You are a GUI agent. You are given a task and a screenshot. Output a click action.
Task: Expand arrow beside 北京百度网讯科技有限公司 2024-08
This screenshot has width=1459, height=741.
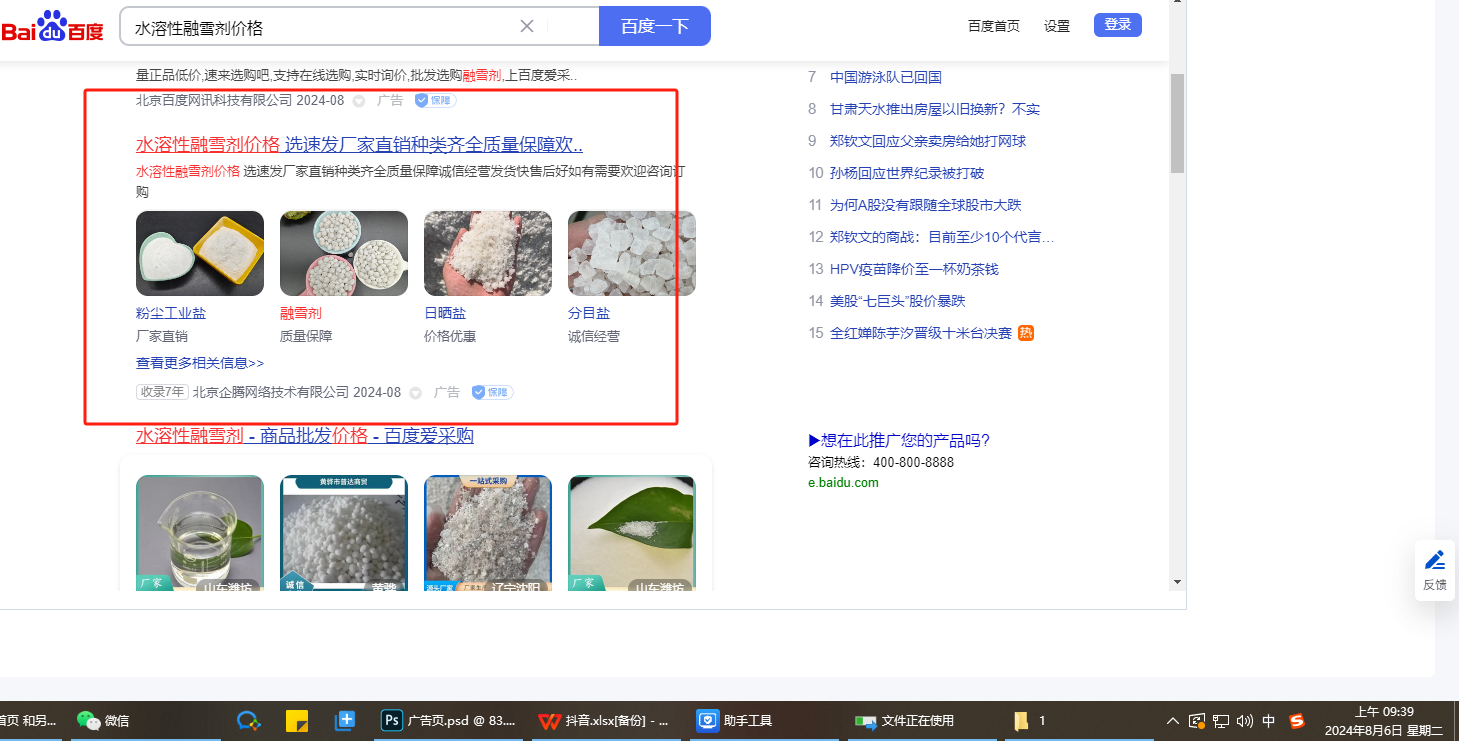tap(359, 101)
